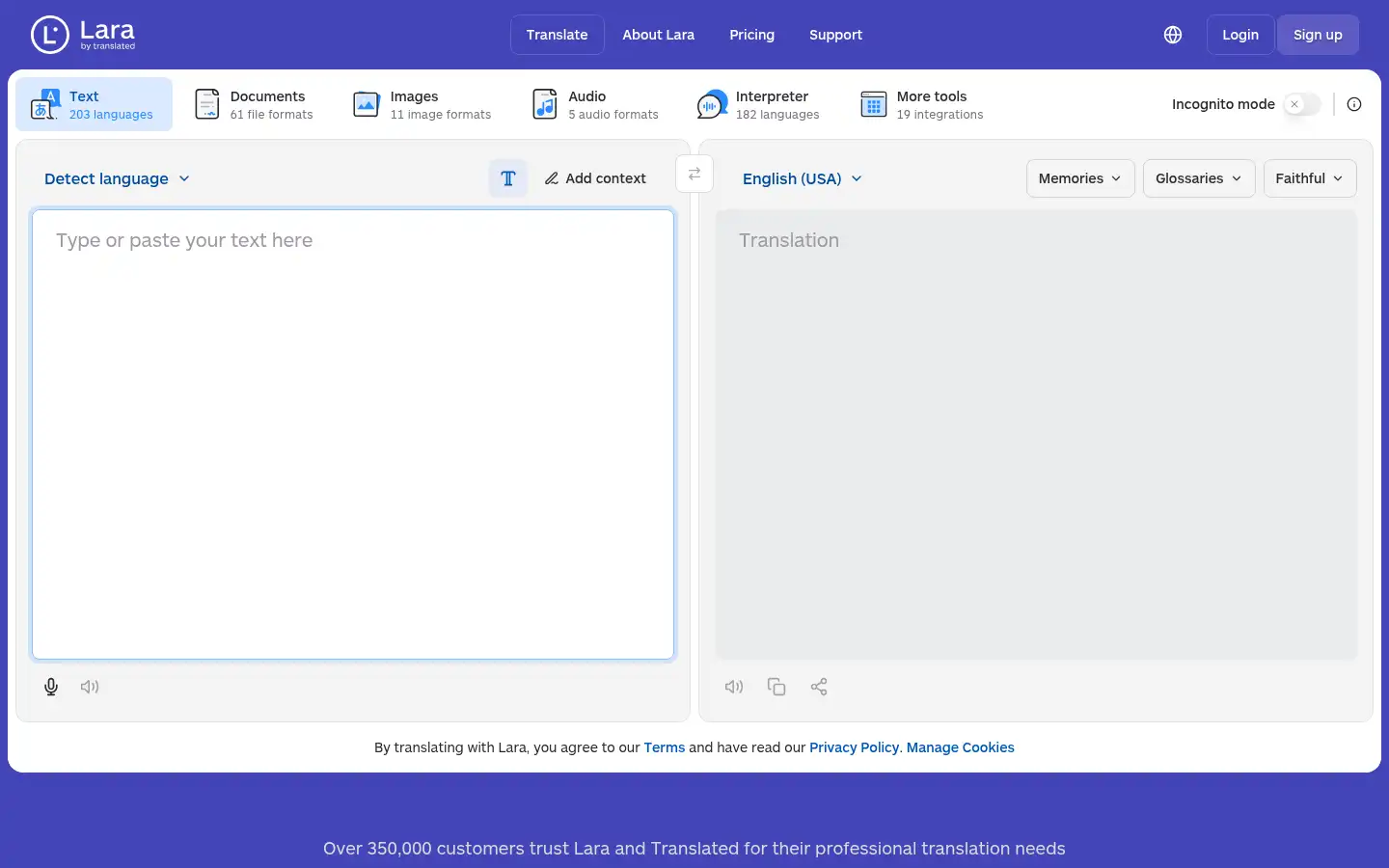Play translation audio speaker icon
The width and height of the screenshot is (1389, 868).
(x=734, y=687)
